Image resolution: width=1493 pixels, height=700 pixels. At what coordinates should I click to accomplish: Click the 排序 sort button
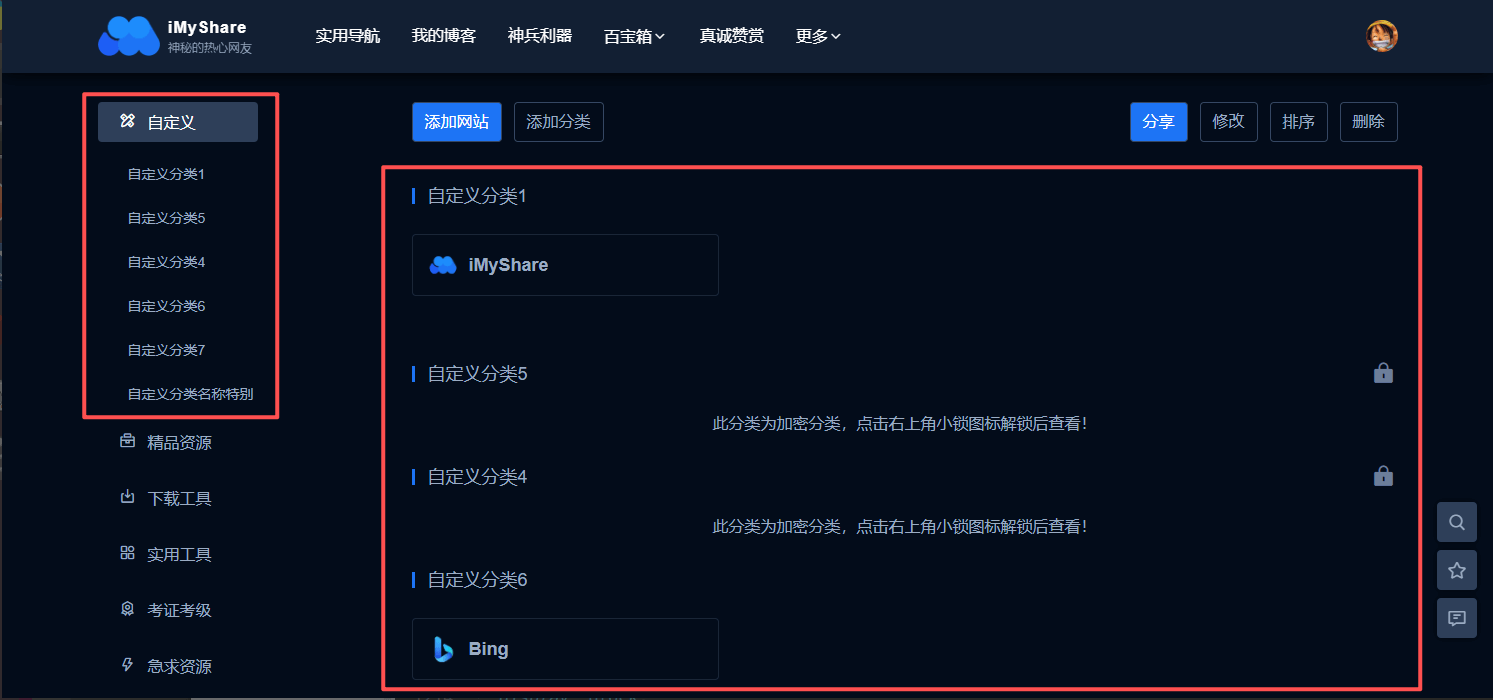[1298, 121]
